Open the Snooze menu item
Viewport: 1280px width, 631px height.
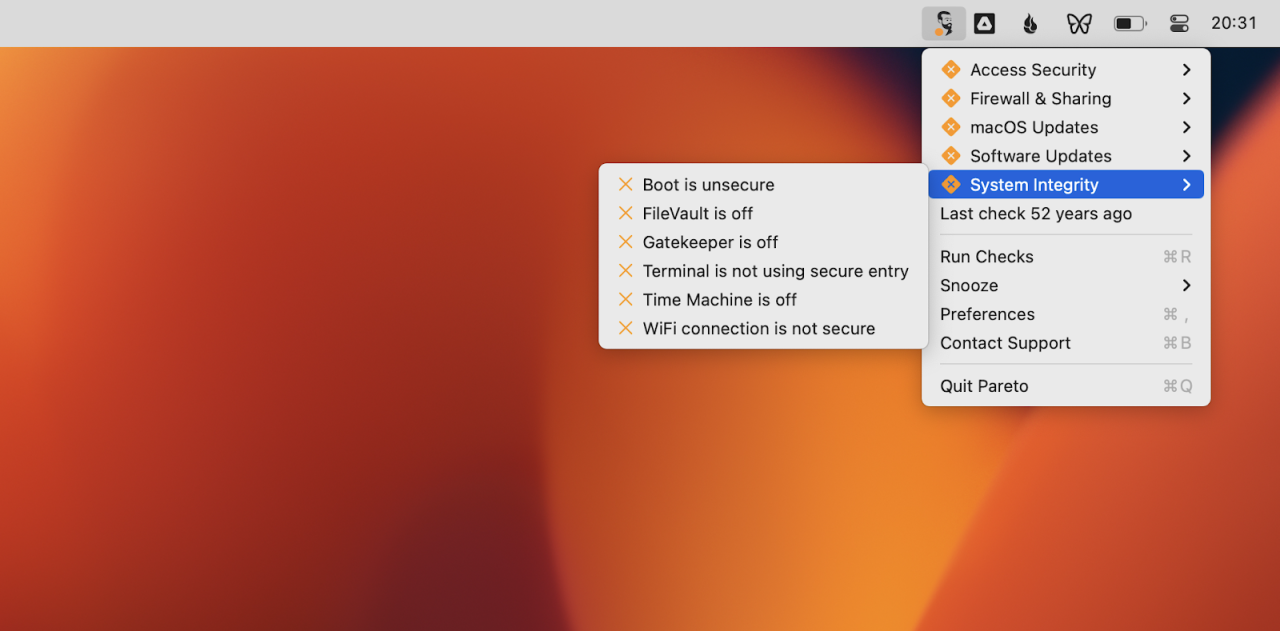(x=1066, y=285)
